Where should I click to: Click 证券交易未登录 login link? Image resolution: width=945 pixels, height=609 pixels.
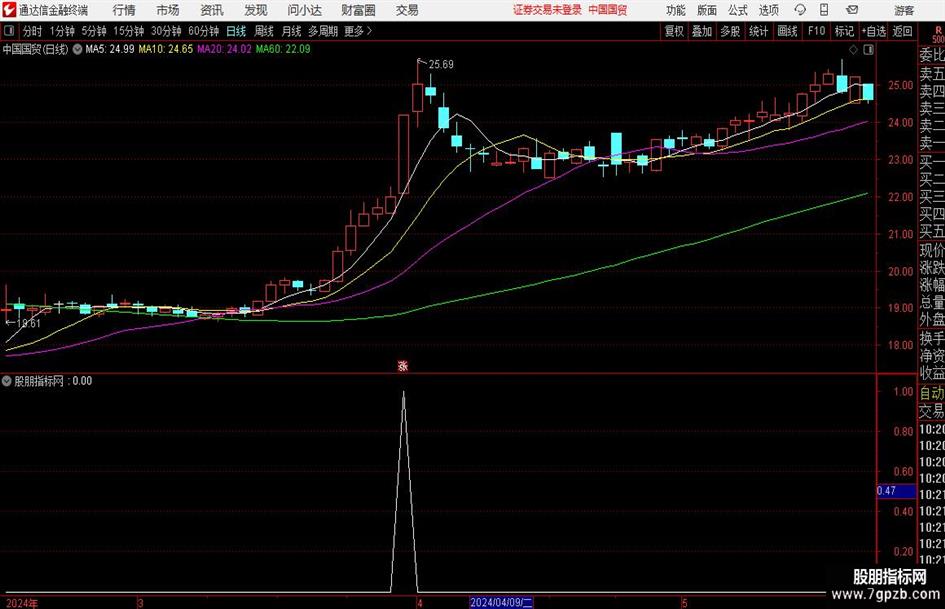[547, 10]
